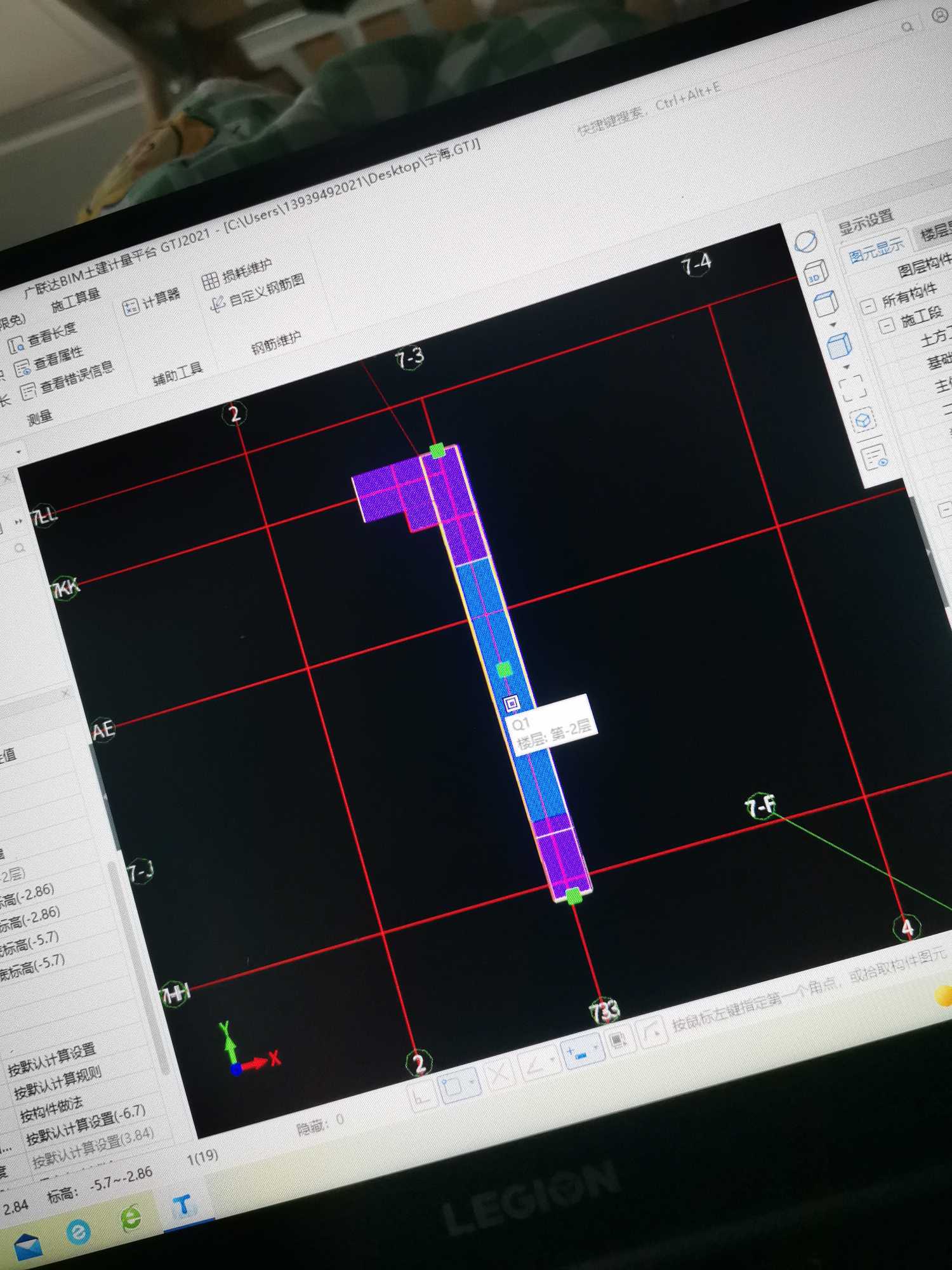Click axis label AE on the left

103,730
